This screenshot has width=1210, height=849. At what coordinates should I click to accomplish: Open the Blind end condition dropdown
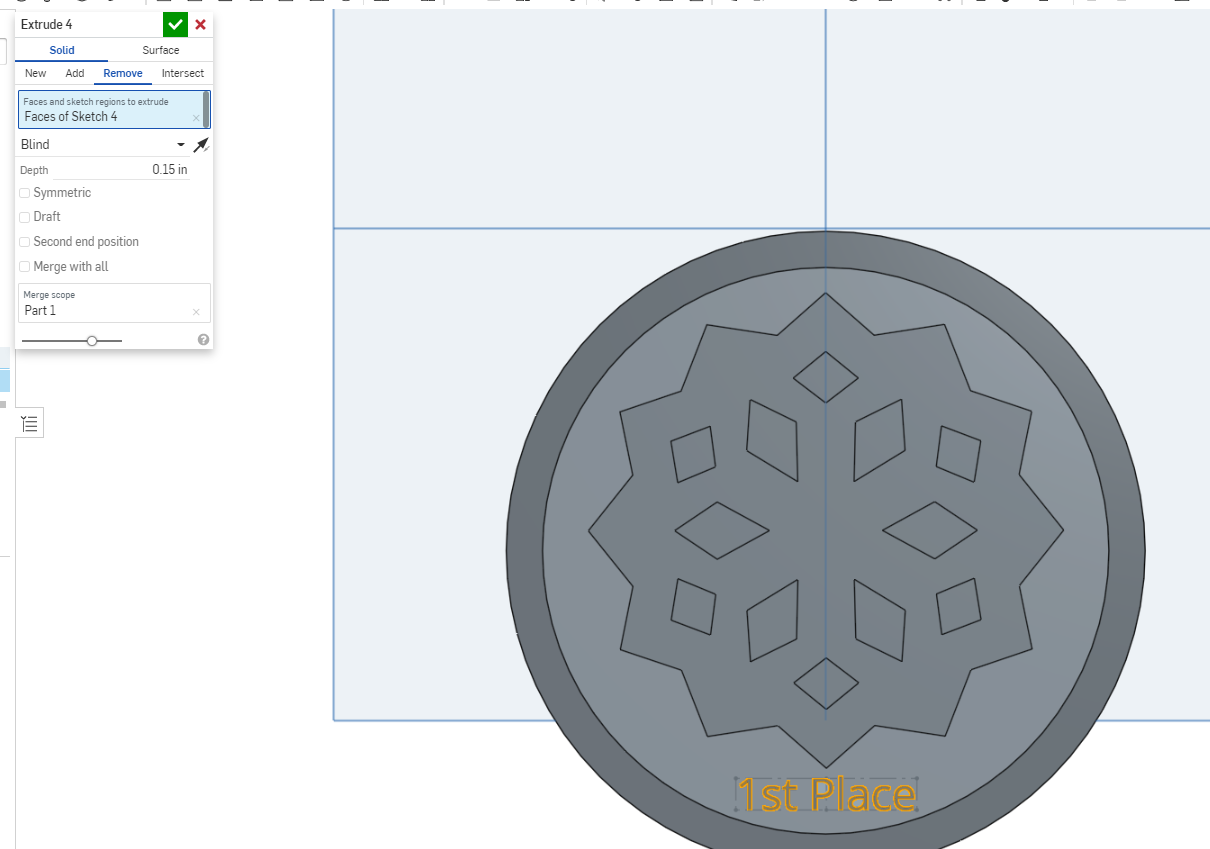182,144
